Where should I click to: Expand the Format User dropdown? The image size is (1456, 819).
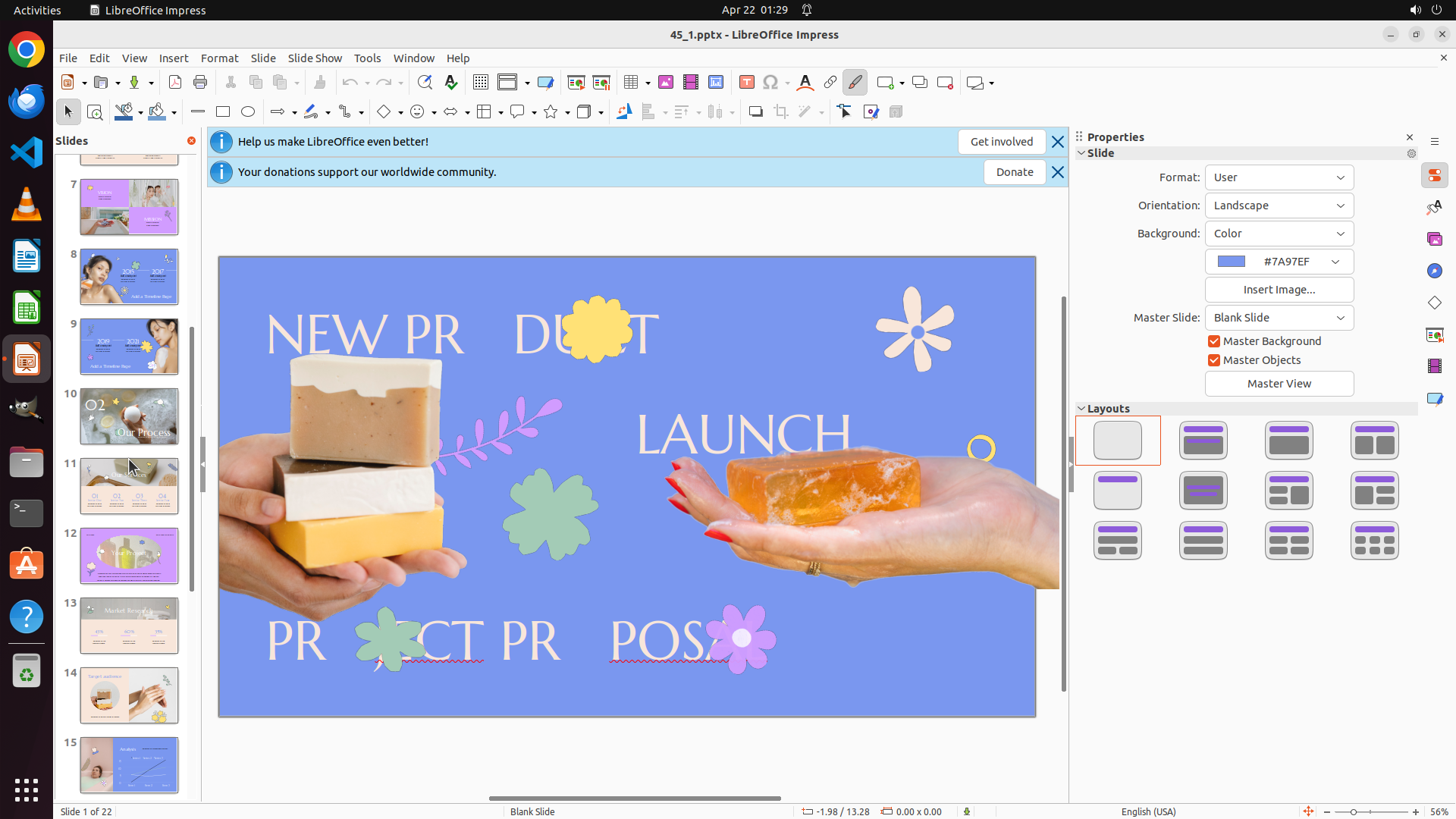(x=1279, y=177)
